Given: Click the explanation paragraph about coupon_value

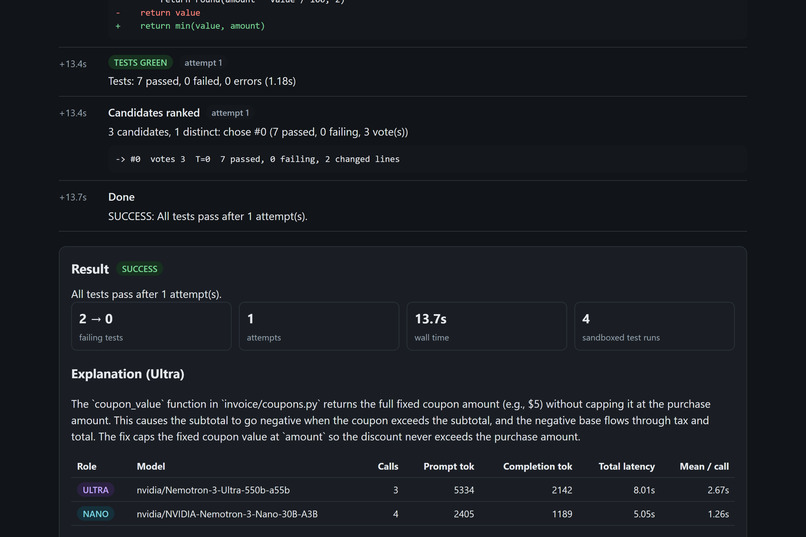Looking at the screenshot, I should tap(391, 420).
